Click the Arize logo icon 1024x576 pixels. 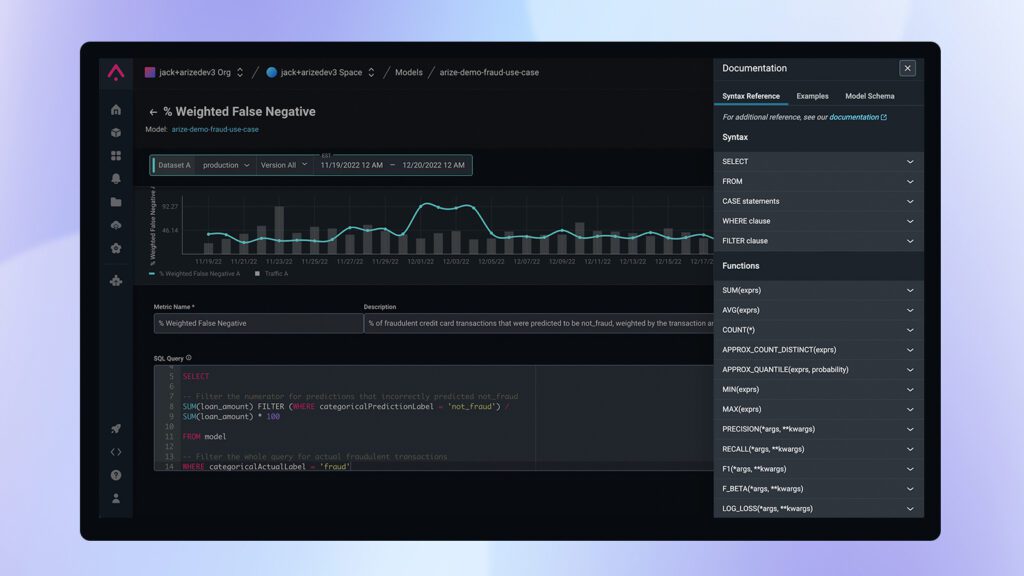(x=116, y=72)
